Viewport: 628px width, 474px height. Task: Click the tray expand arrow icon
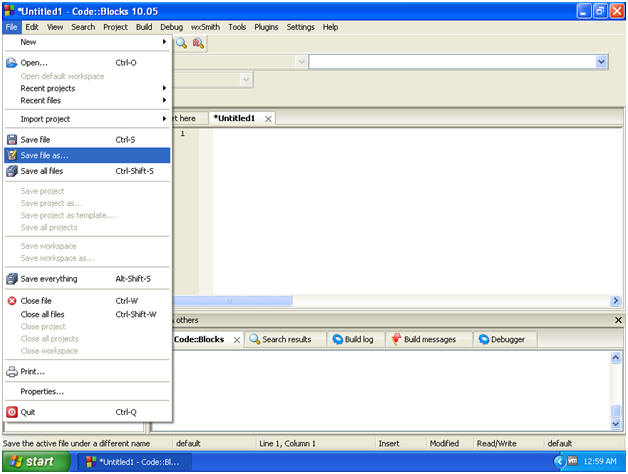[x=560, y=462]
